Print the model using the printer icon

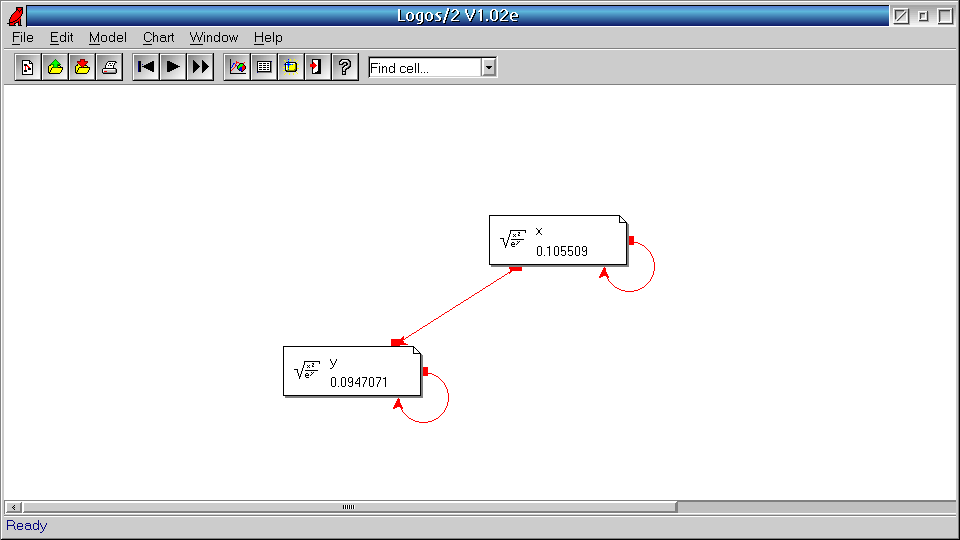tap(109, 67)
